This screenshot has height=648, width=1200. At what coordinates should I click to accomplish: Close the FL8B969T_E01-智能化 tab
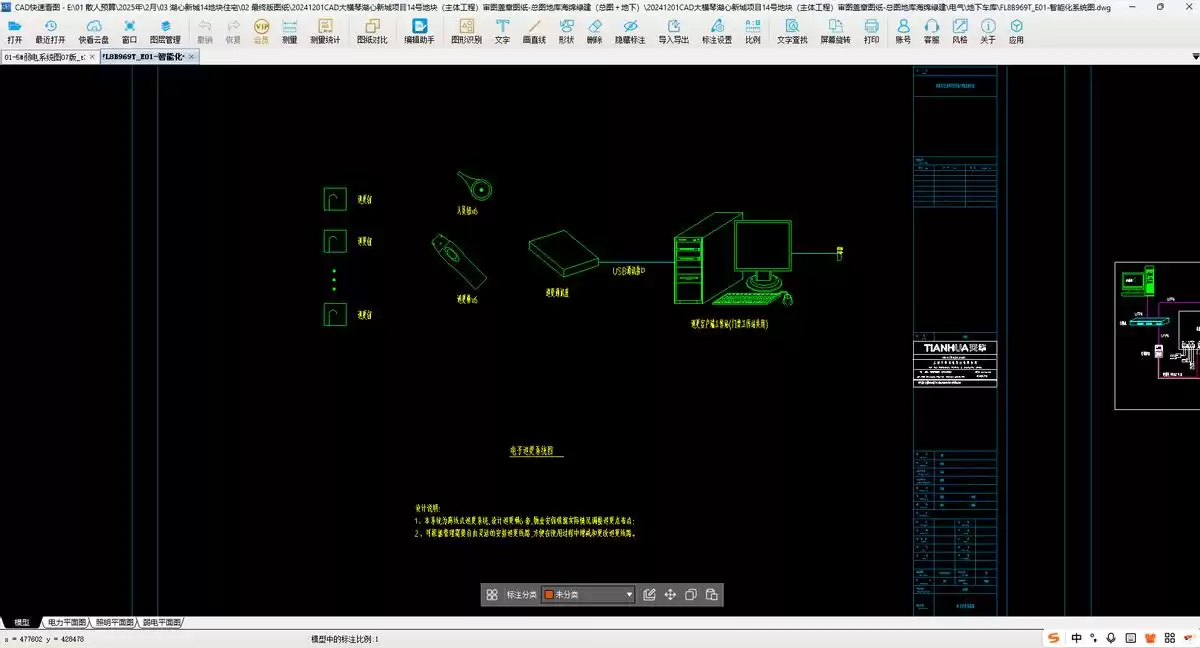pos(193,57)
